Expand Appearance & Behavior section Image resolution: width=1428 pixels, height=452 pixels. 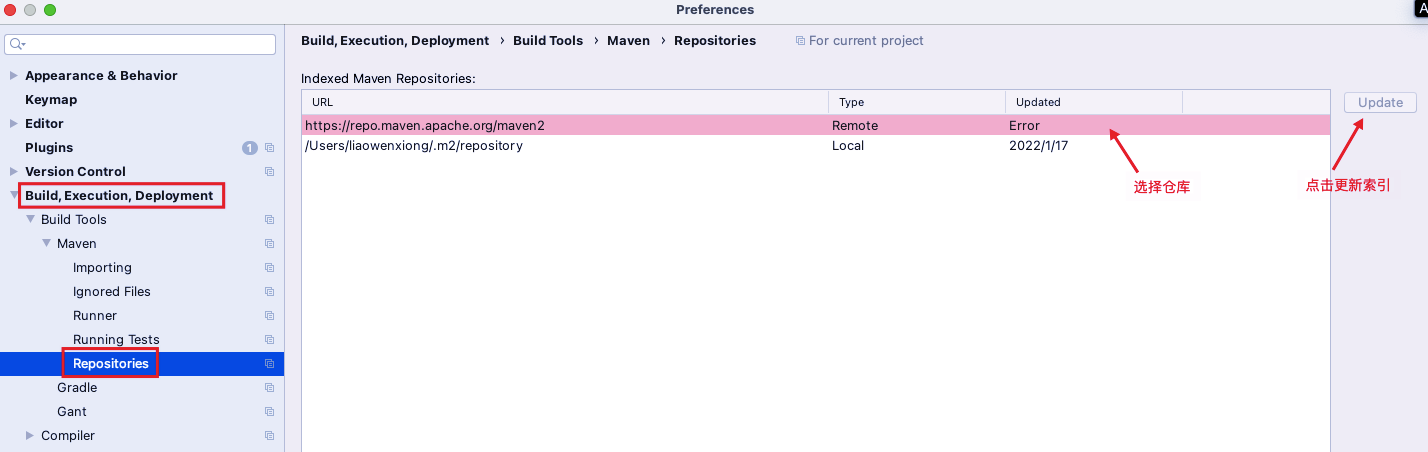[14, 76]
